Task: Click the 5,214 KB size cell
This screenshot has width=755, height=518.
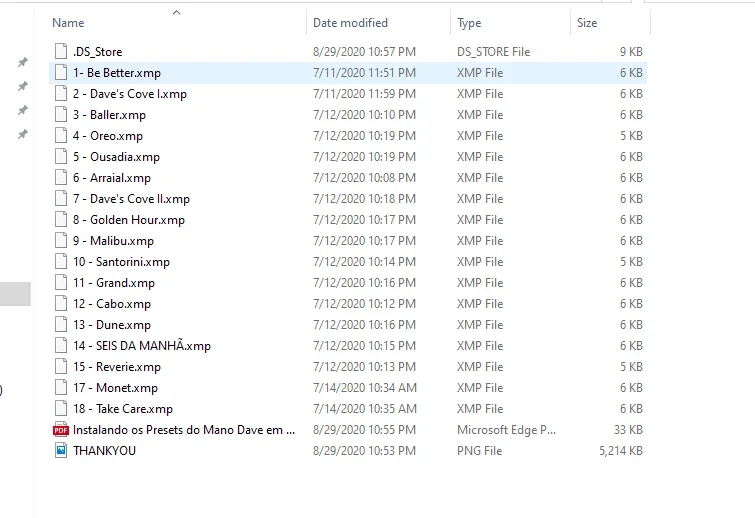Action: [x=621, y=451]
